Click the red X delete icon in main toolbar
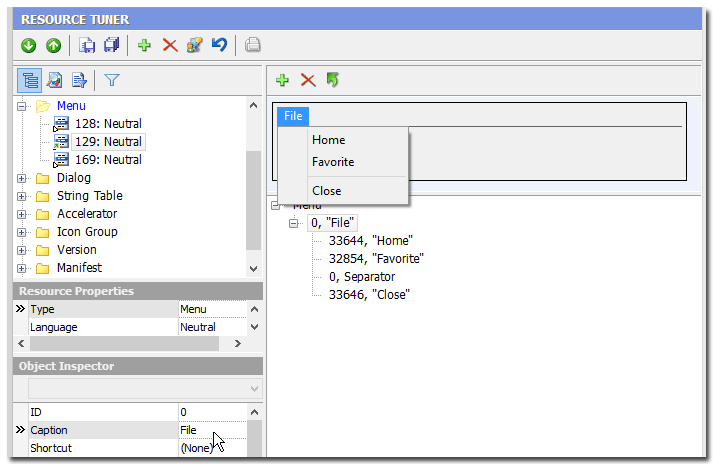This screenshot has width=713, height=464. pyautogui.click(x=169, y=45)
